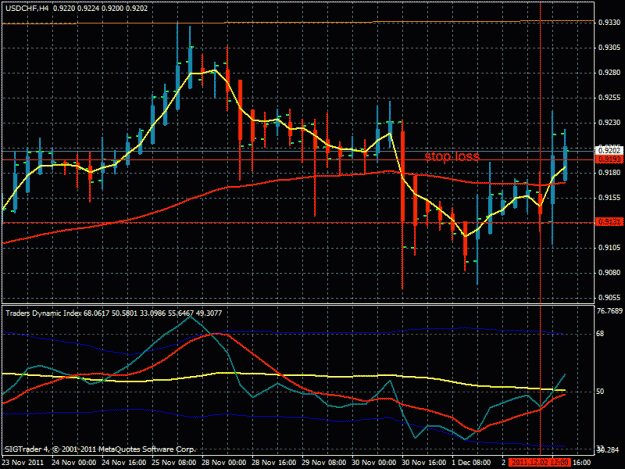Click the 0.9080 price axis label
This screenshot has width=625, height=469.
point(609,273)
